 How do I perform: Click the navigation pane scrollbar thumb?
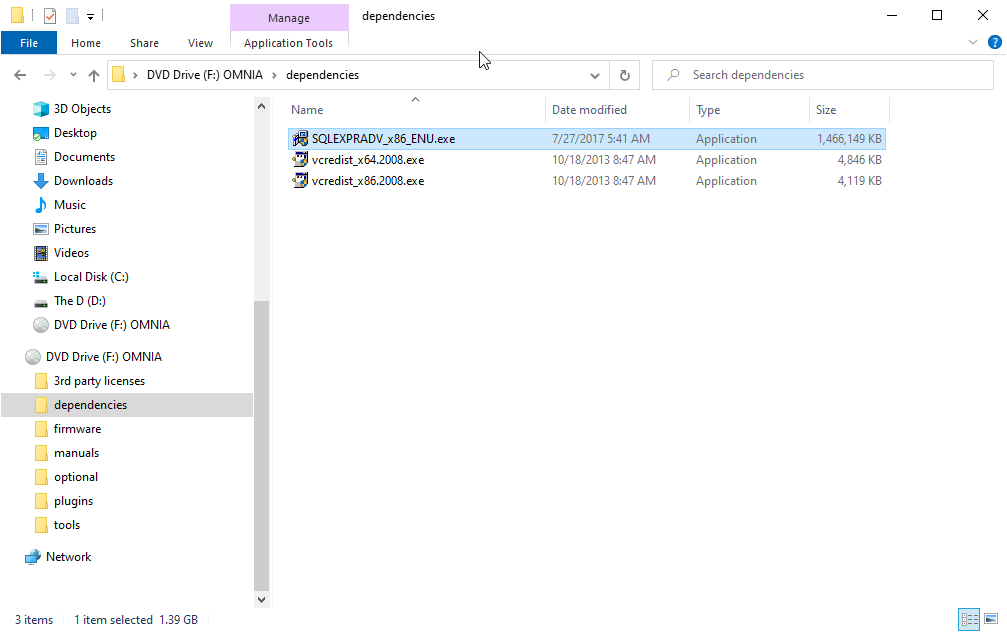click(261, 445)
